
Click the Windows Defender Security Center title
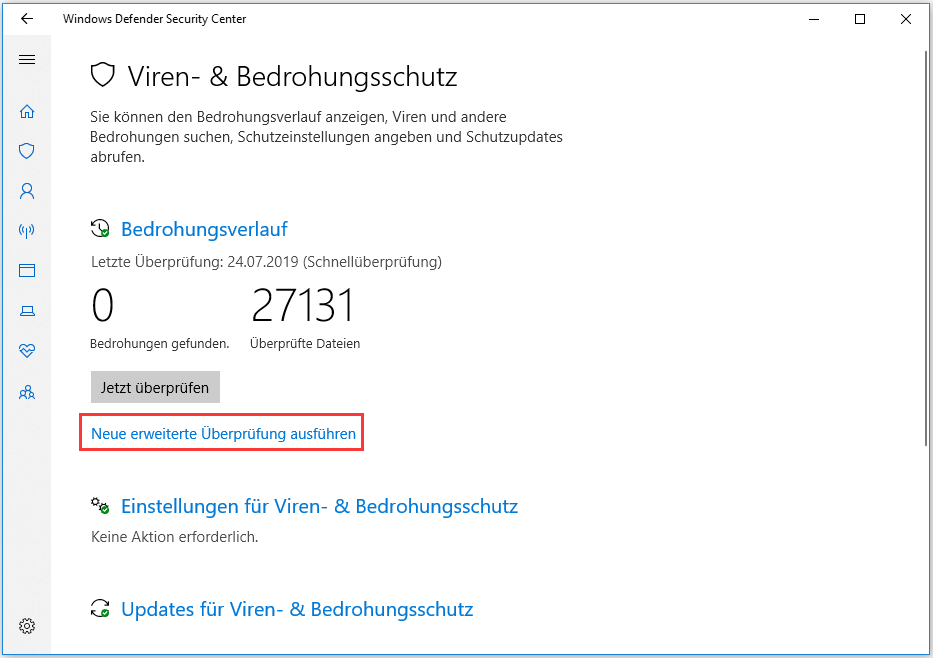pyautogui.click(x=155, y=19)
